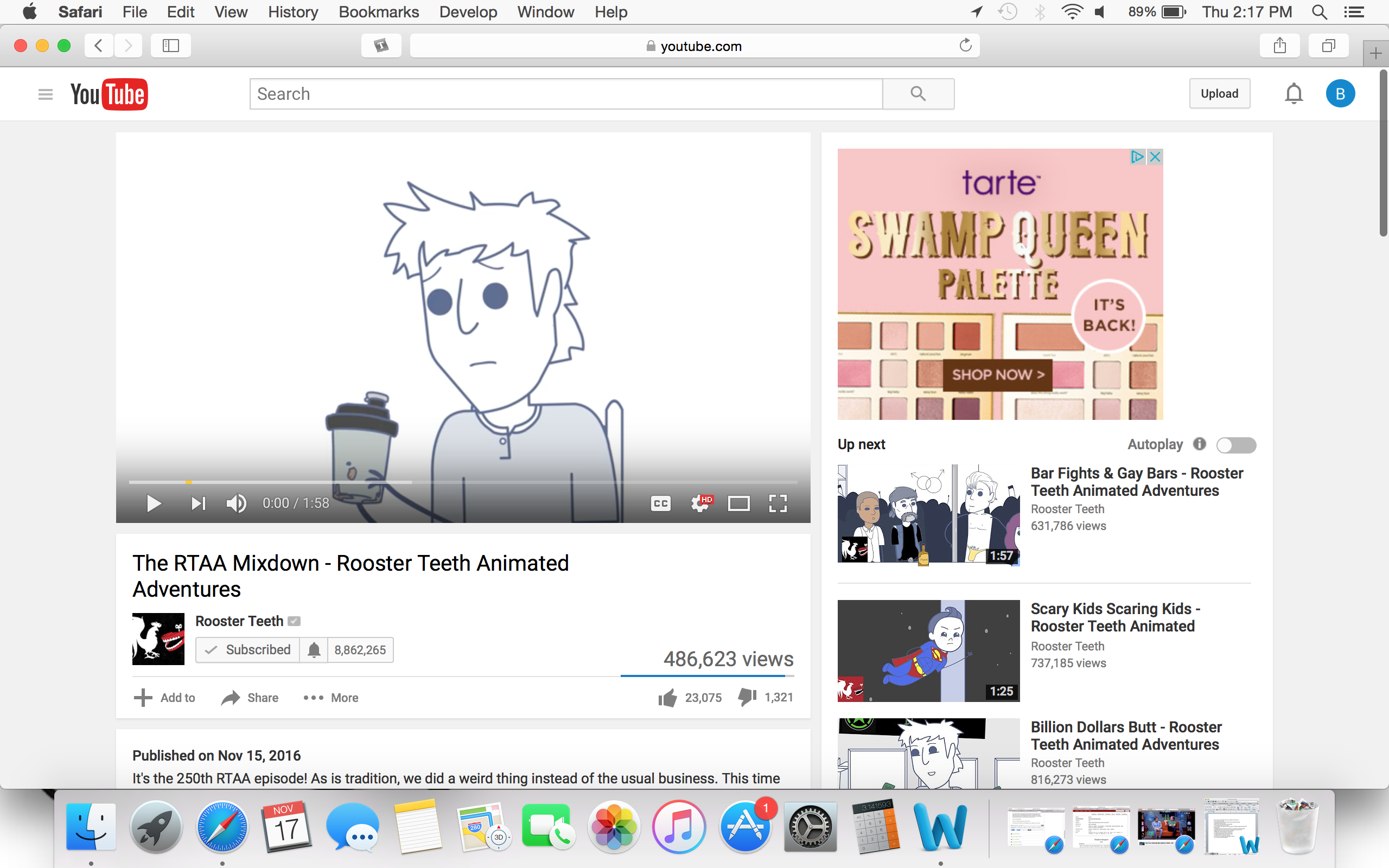This screenshot has width=1389, height=868.
Task: Open Spotlight search in menu bar
Action: tap(1320, 12)
